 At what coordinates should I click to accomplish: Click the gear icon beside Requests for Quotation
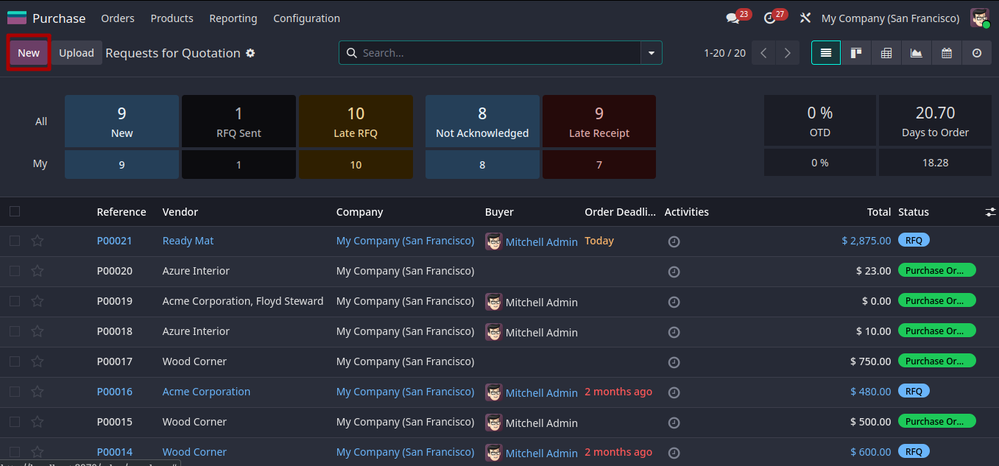coord(250,53)
